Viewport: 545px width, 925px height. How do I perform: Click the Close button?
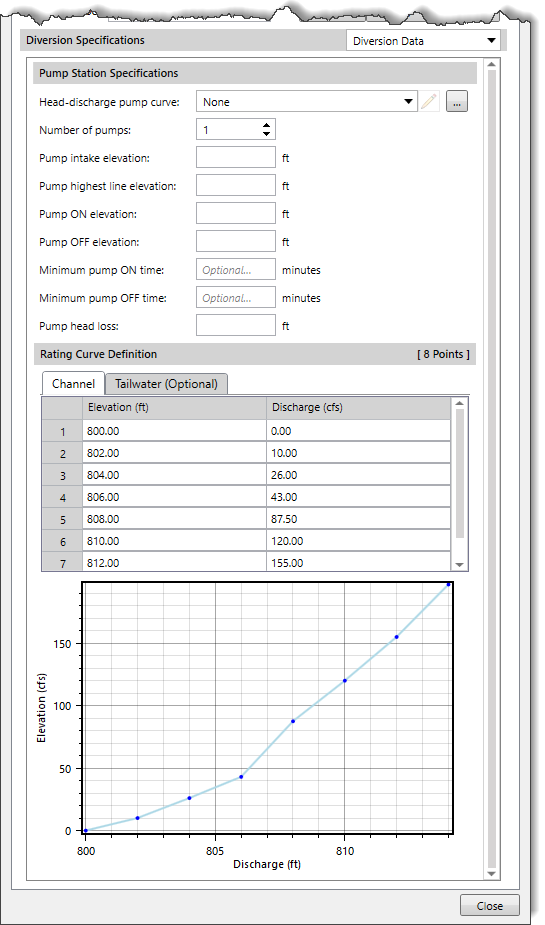click(490, 906)
